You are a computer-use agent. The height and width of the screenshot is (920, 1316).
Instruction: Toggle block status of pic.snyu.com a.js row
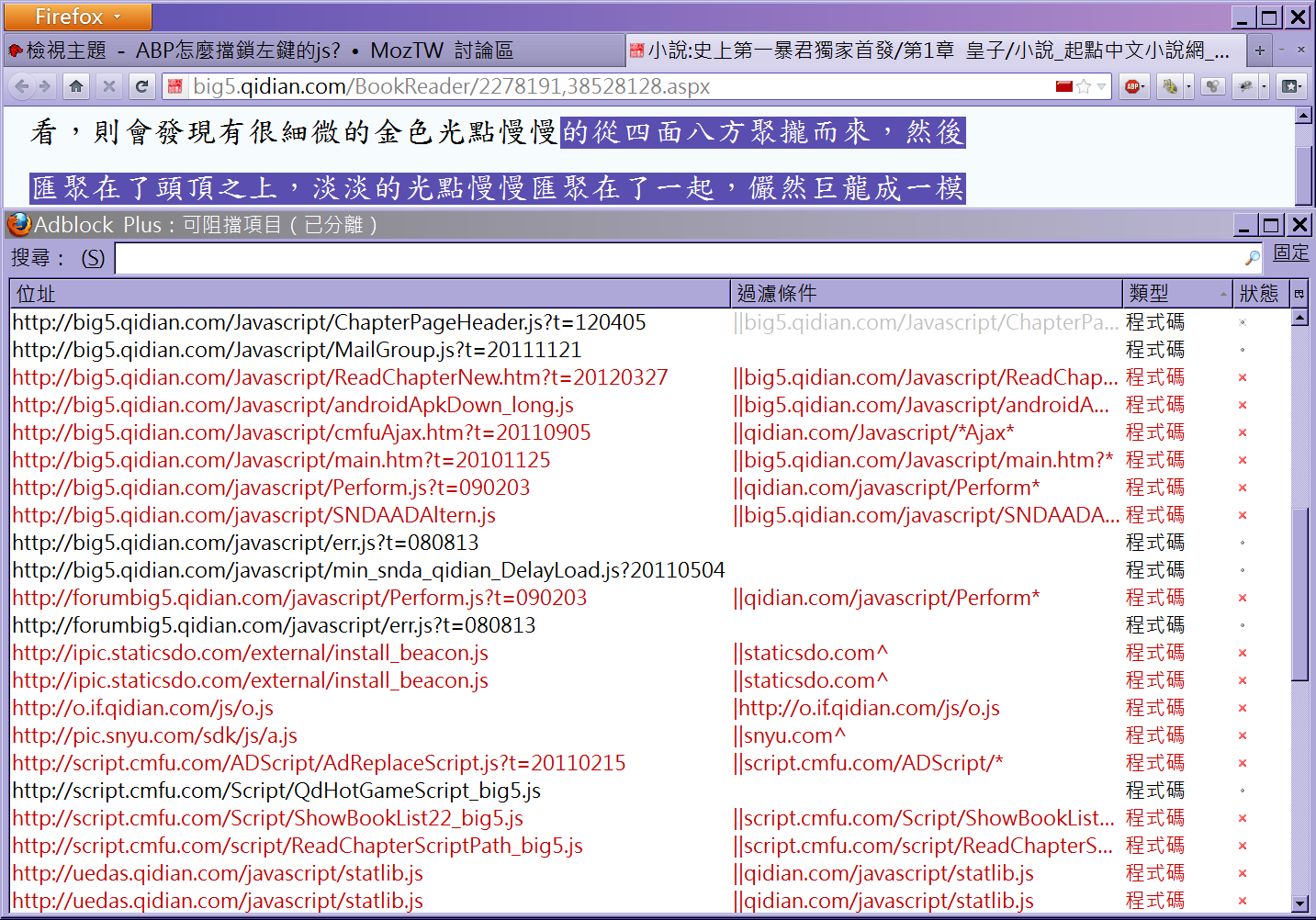click(x=1243, y=735)
